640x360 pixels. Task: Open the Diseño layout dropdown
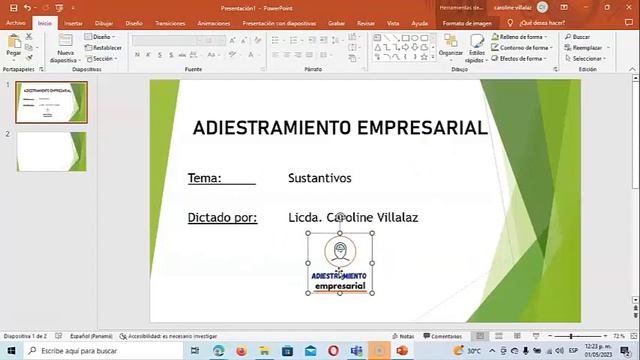(100, 37)
